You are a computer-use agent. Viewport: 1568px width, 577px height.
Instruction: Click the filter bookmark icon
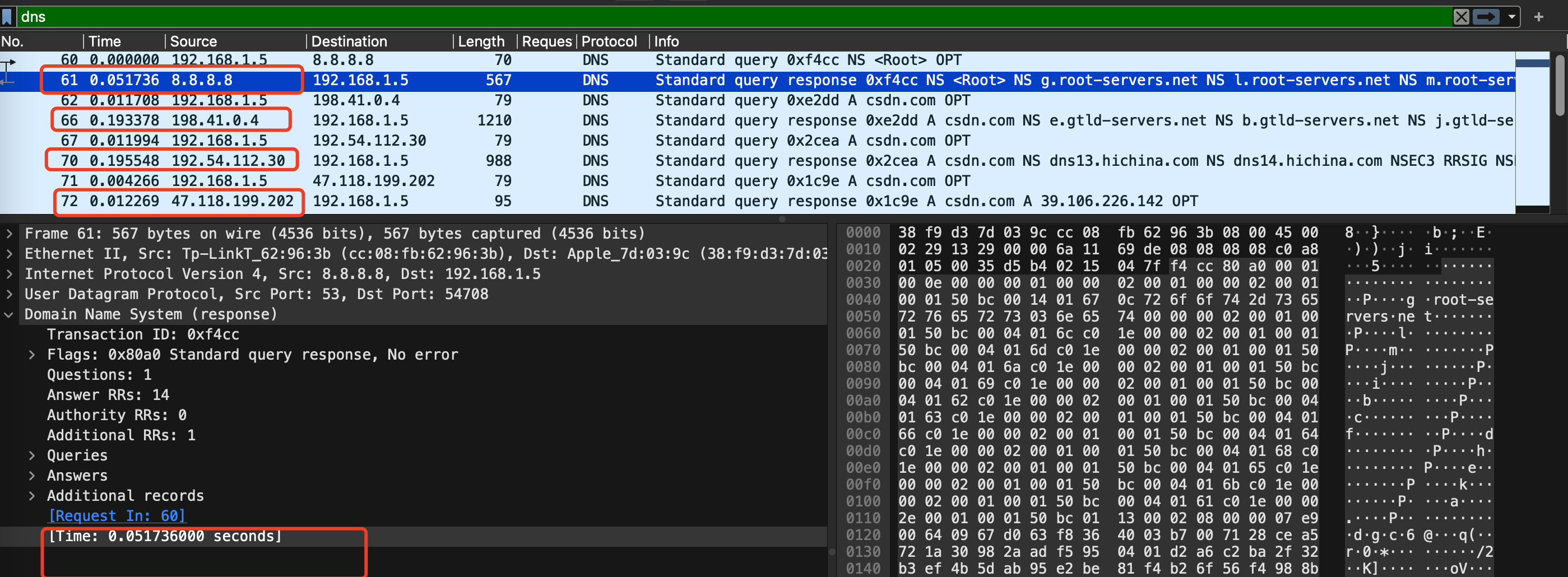click(7, 16)
